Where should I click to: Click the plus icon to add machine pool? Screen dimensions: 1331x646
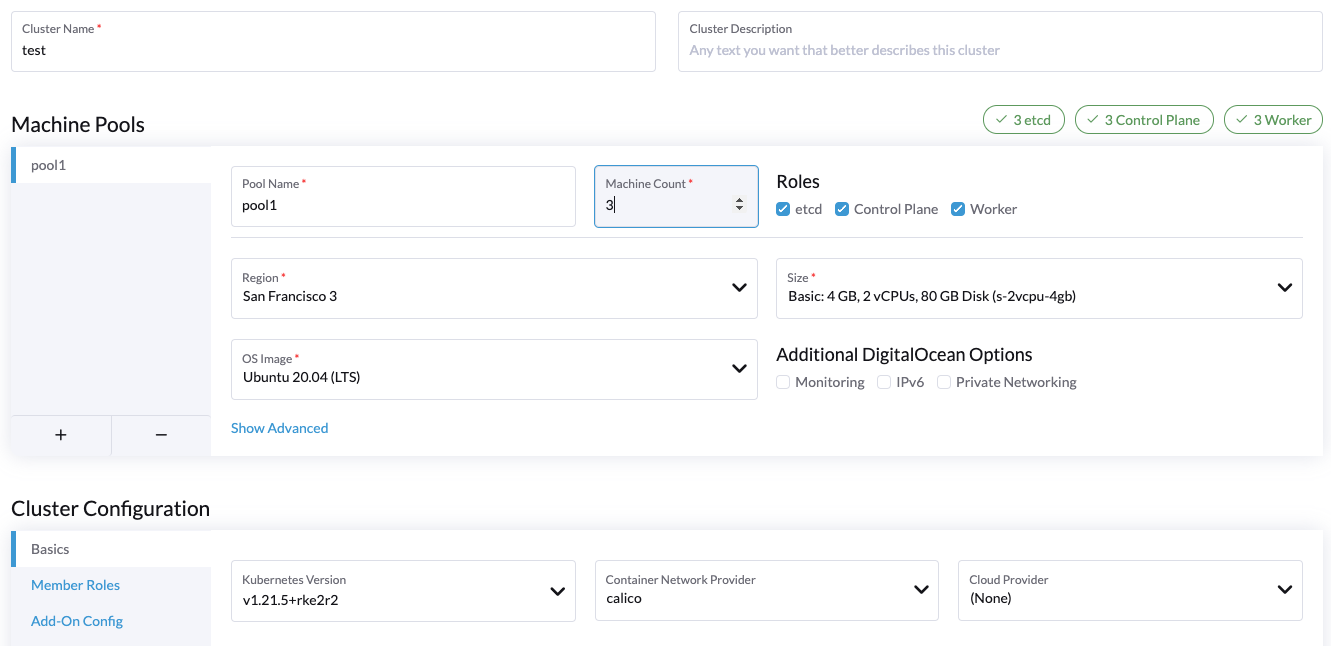click(x=60, y=435)
